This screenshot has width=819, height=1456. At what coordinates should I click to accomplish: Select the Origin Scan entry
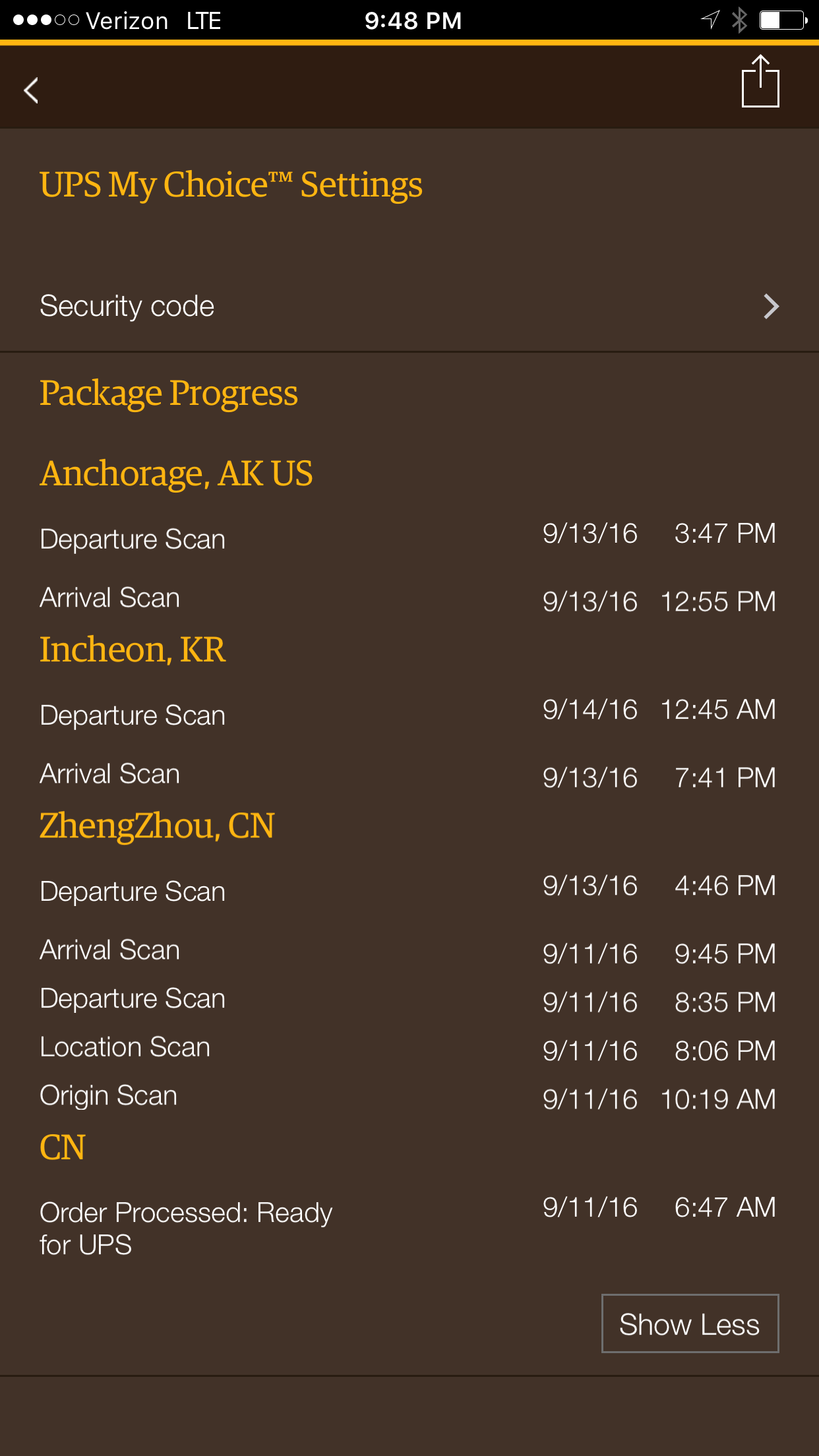click(409, 1097)
